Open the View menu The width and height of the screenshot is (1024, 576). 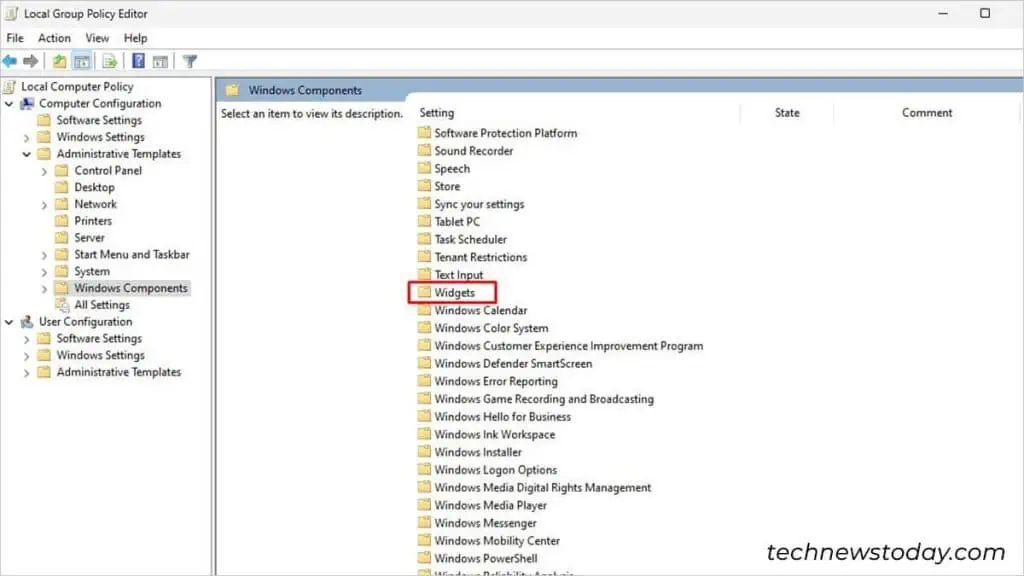pos(96,37)
